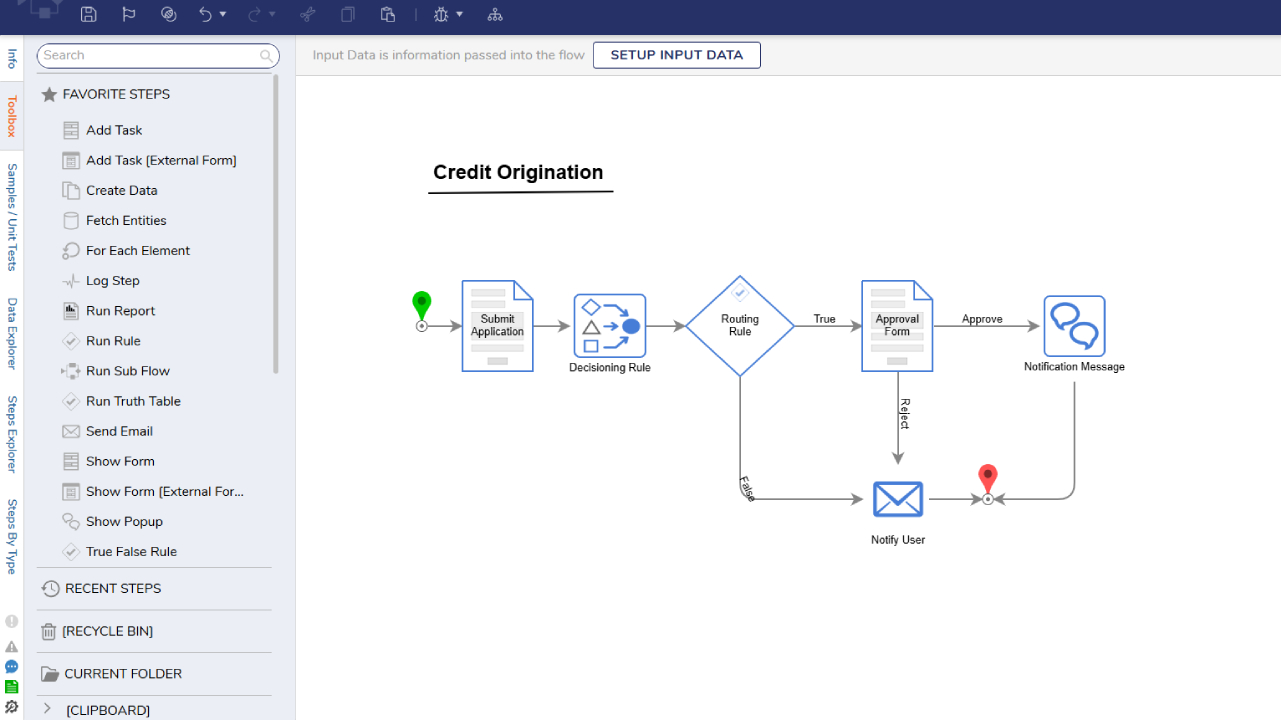Select the Routing Rule diamond step

point(740,326)
